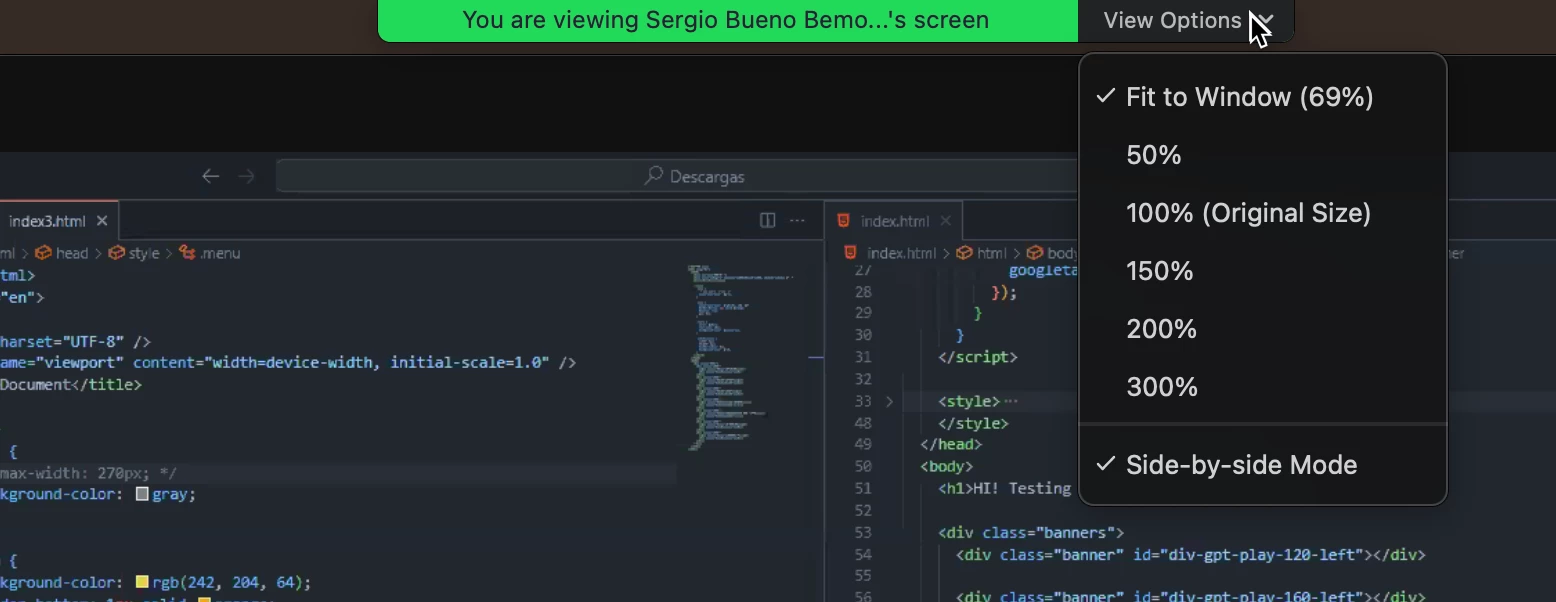Screen dimensions: 1556x602
Task: Click the gray color swatch
Action: pos(142,494)
